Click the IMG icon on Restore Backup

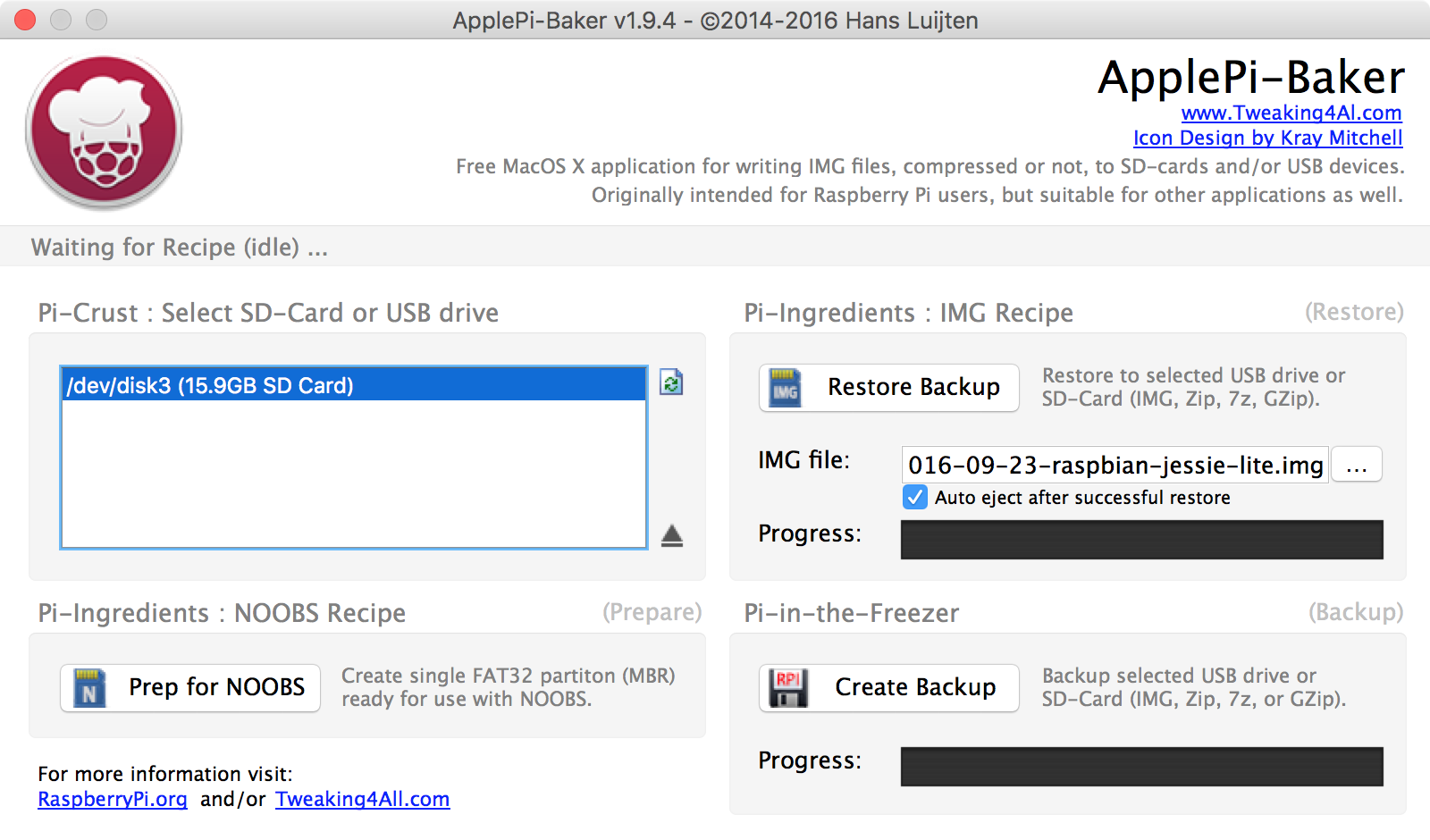pos(786,388)
